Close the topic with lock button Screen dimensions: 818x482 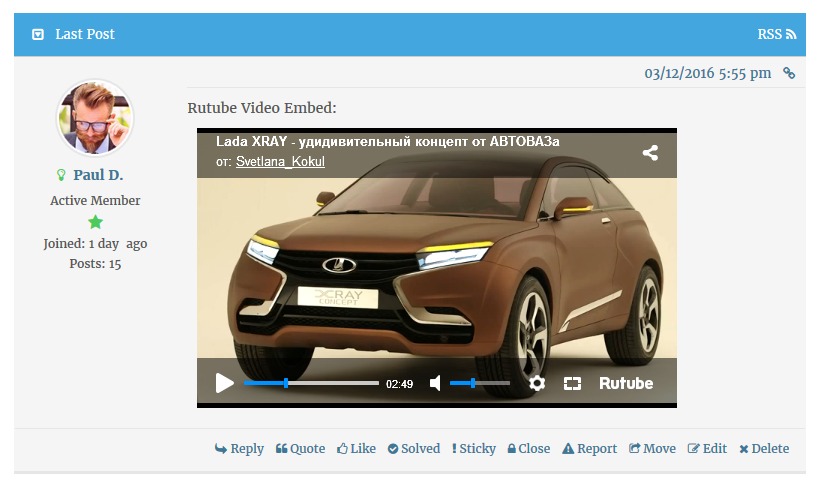(x=529, y=449)
